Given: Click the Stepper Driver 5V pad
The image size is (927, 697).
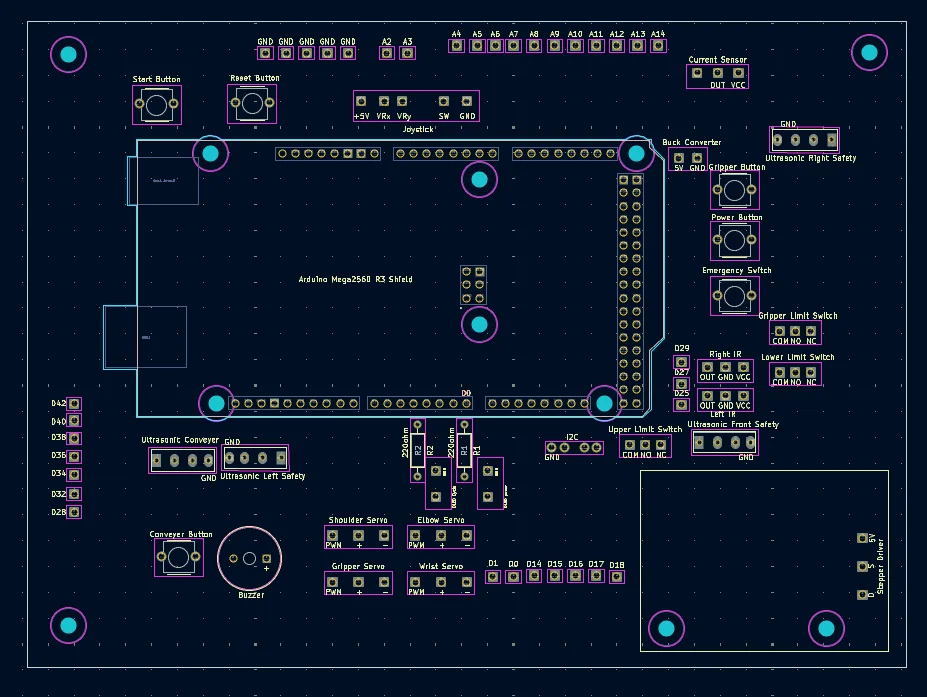Looking at the screenshot, I should 863,538.
